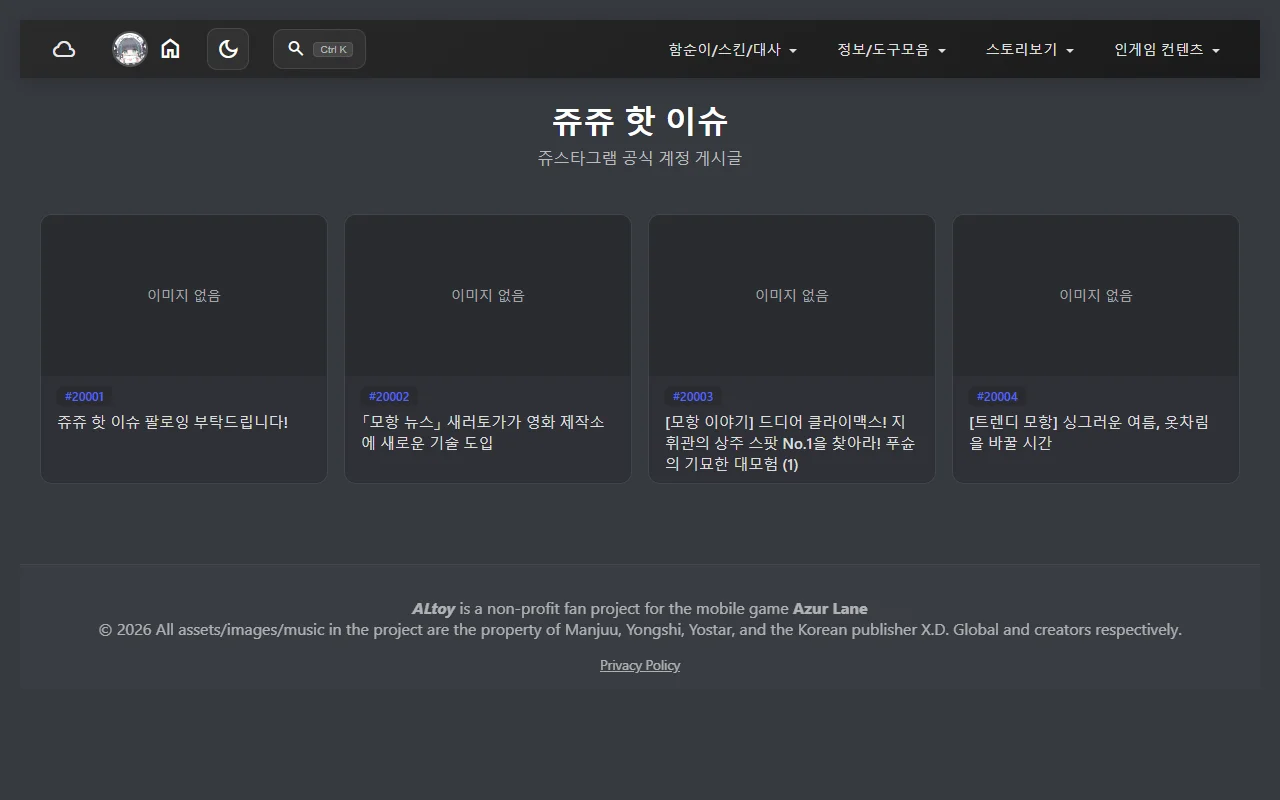Toggle dark mode with the moon button
This screenshot has height=800, width=1280.
228,49
